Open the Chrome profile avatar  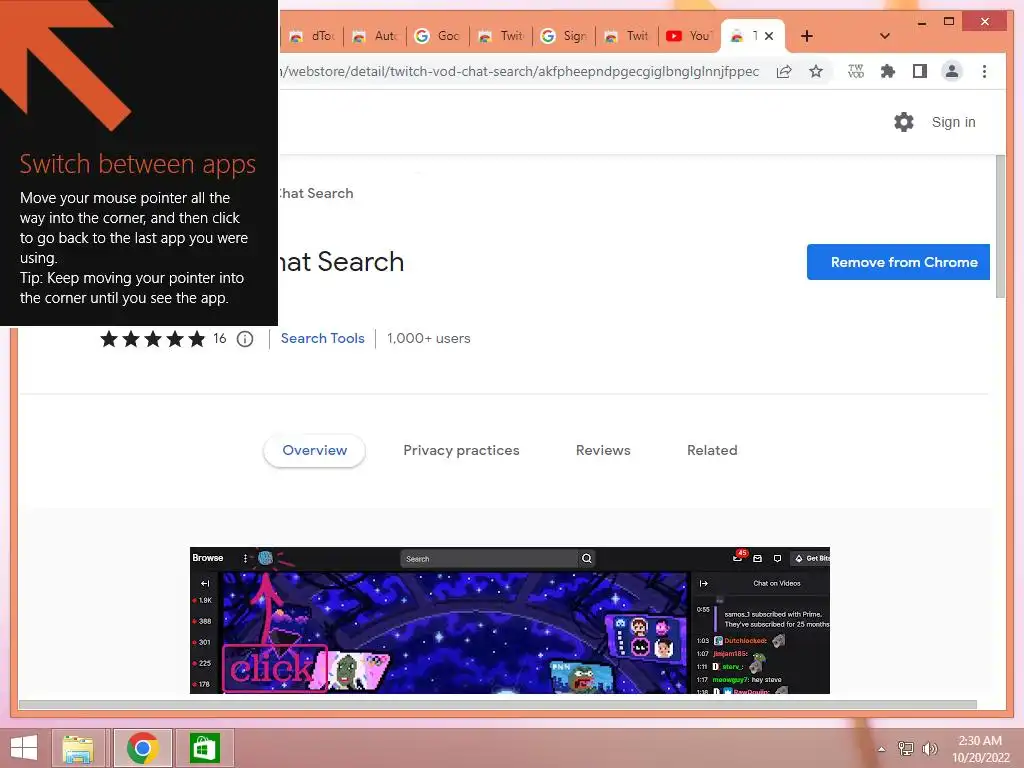(x=952, y=71)
